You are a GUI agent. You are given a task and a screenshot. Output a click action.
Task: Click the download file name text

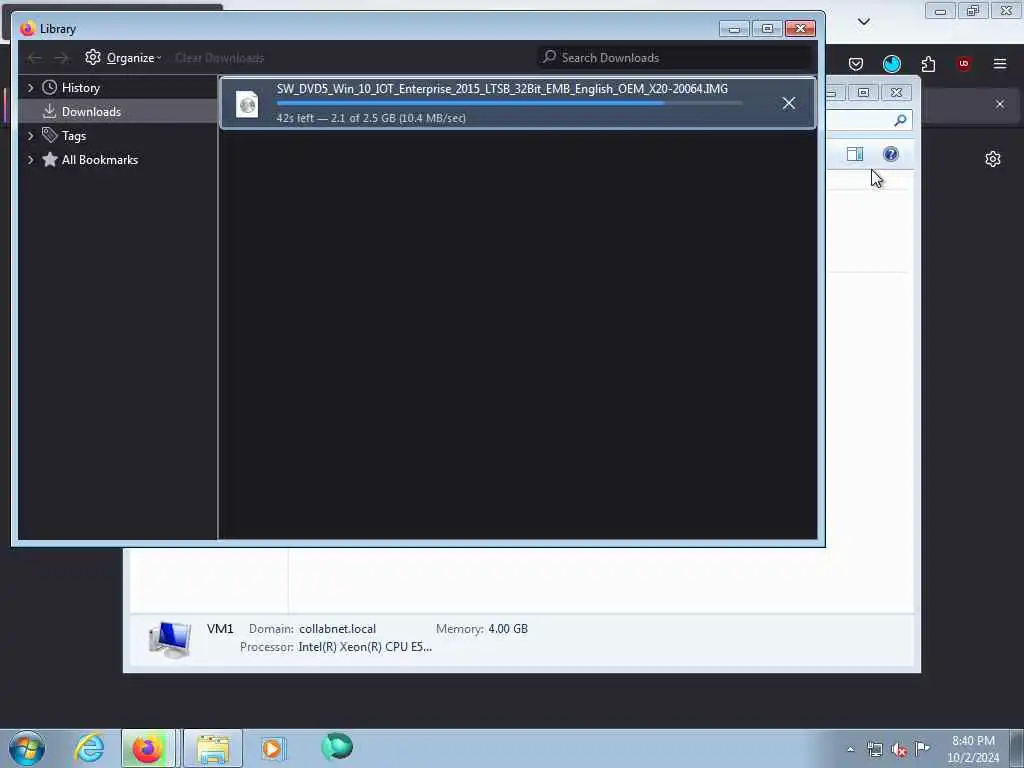(502, 89)
